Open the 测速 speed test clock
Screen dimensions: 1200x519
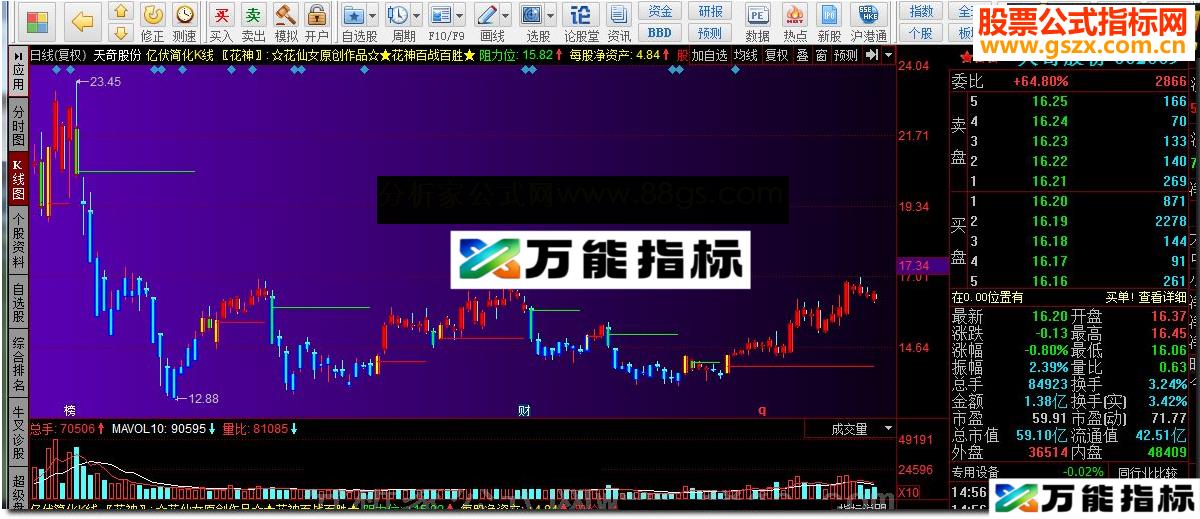185,22
